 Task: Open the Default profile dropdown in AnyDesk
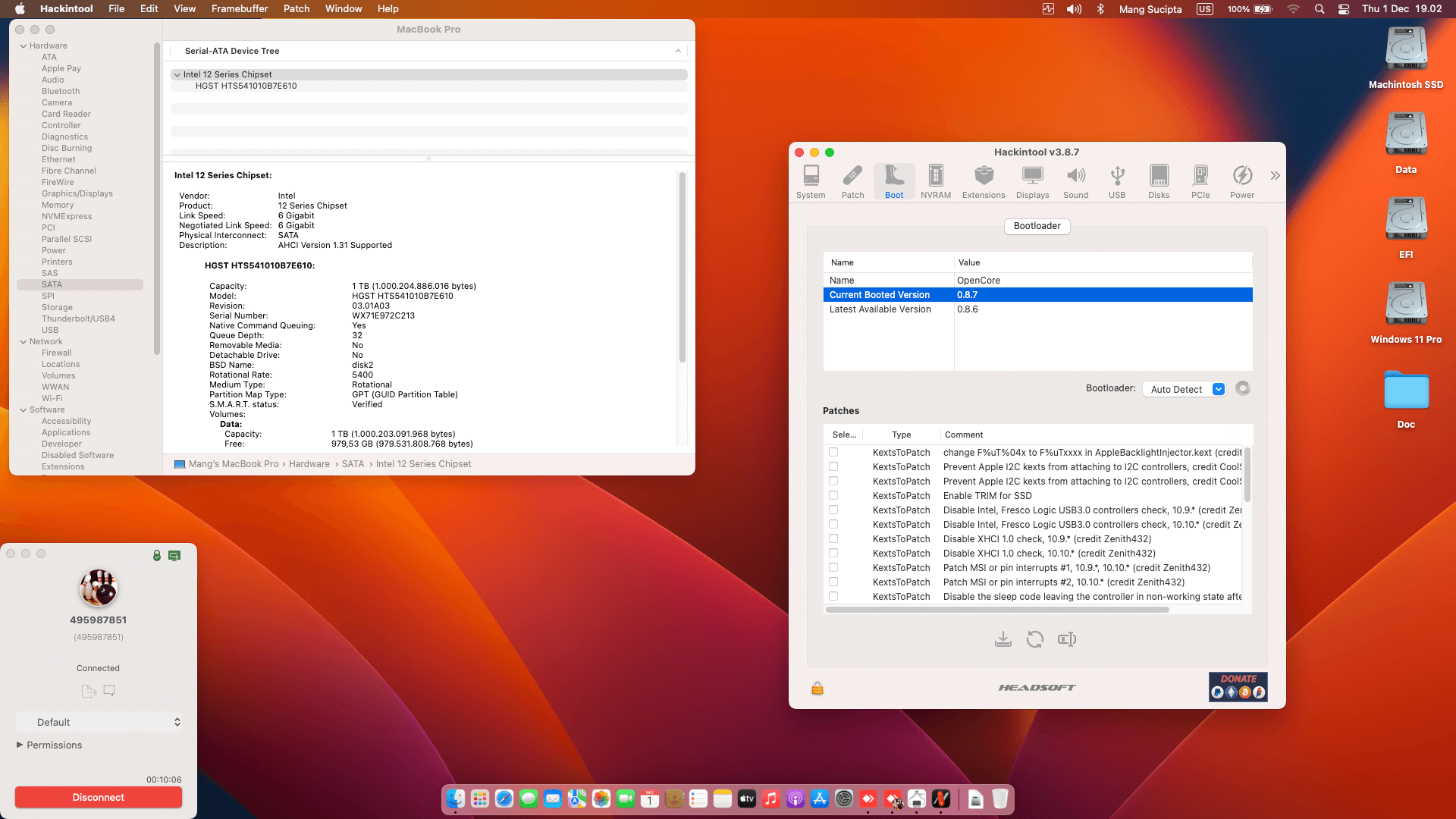(x=99, y=722)
